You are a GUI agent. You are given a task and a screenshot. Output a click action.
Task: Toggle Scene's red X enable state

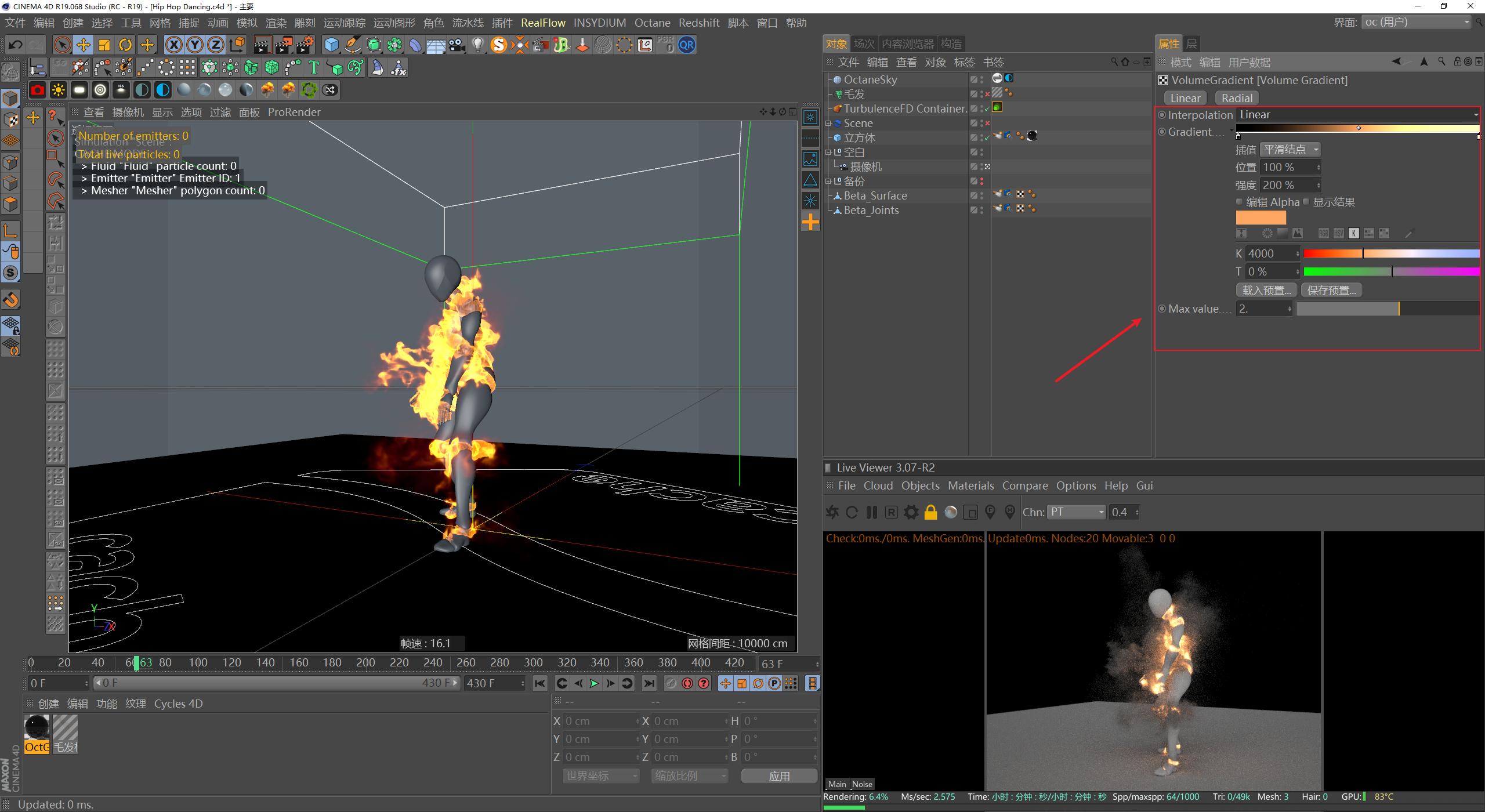coord(987,123)
